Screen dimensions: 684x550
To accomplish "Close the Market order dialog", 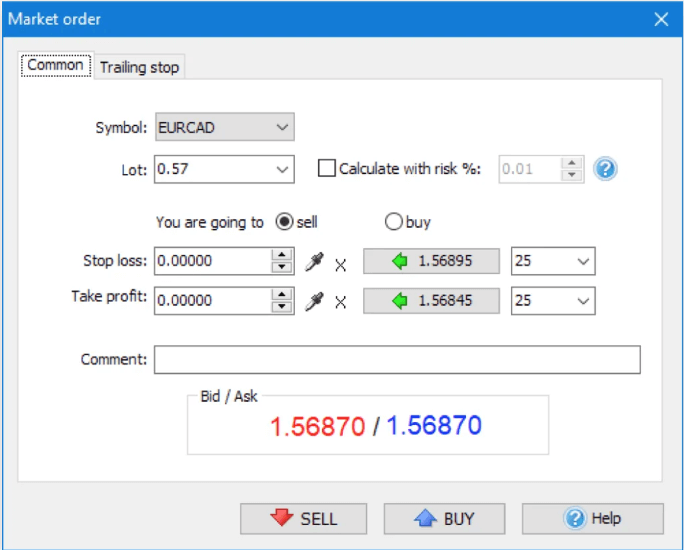I will click(660, 19).
